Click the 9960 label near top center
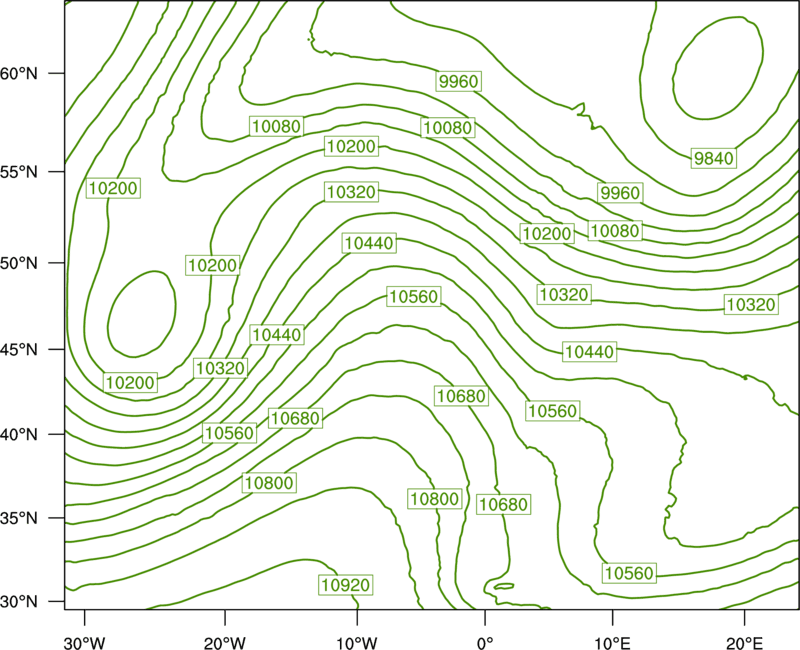 [459, 81]
